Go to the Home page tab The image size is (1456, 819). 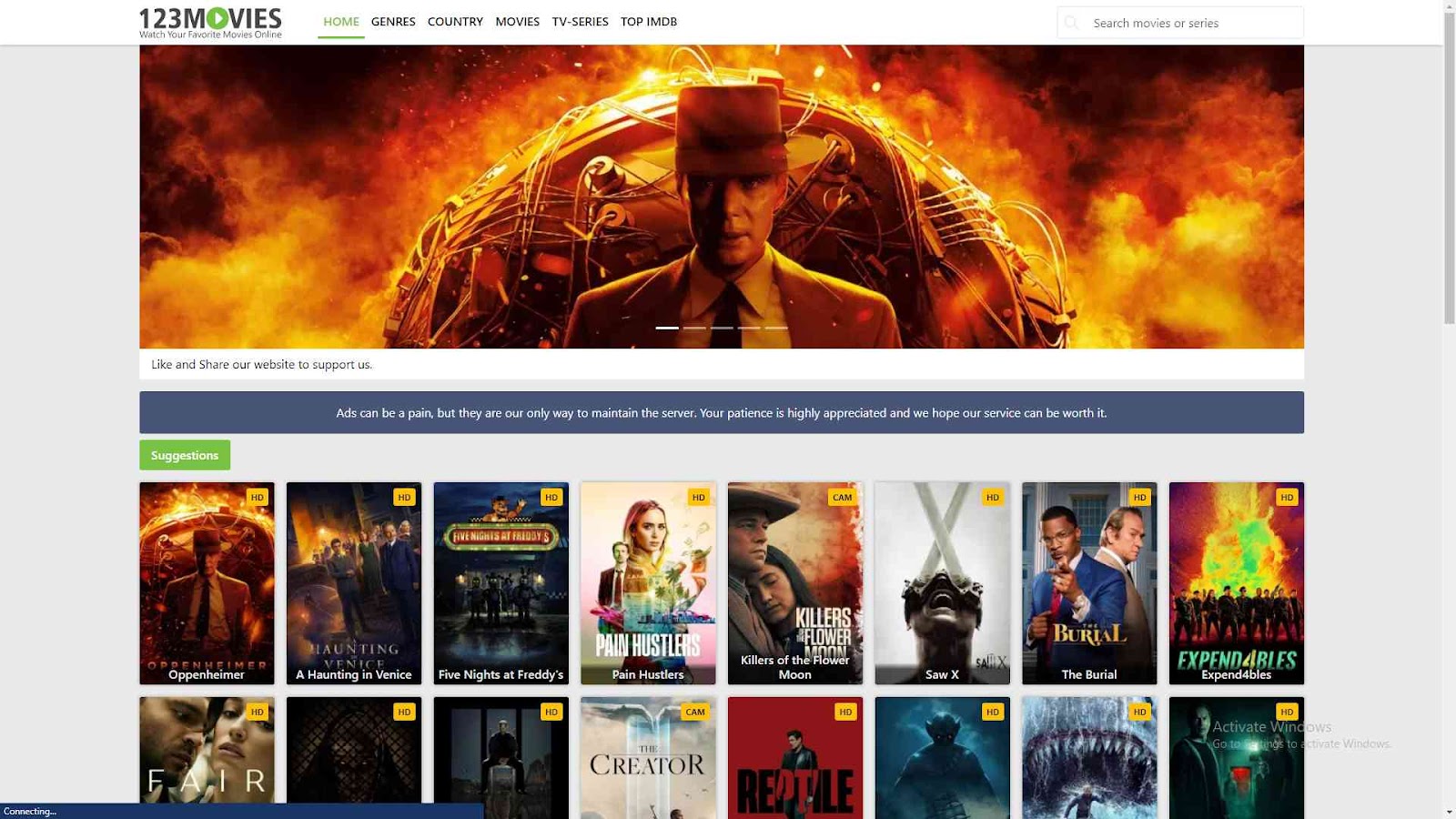341,22
